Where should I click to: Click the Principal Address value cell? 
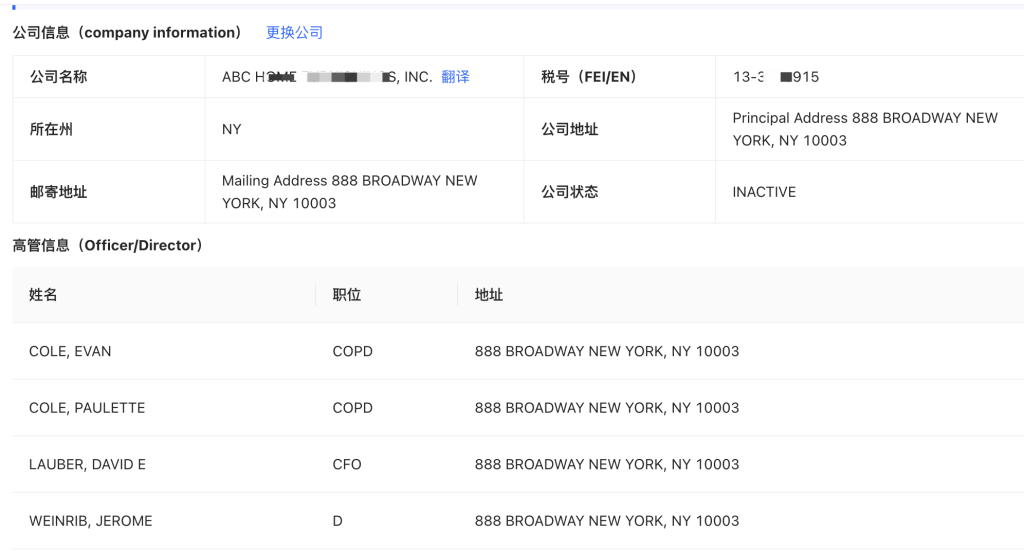point(870,129)
